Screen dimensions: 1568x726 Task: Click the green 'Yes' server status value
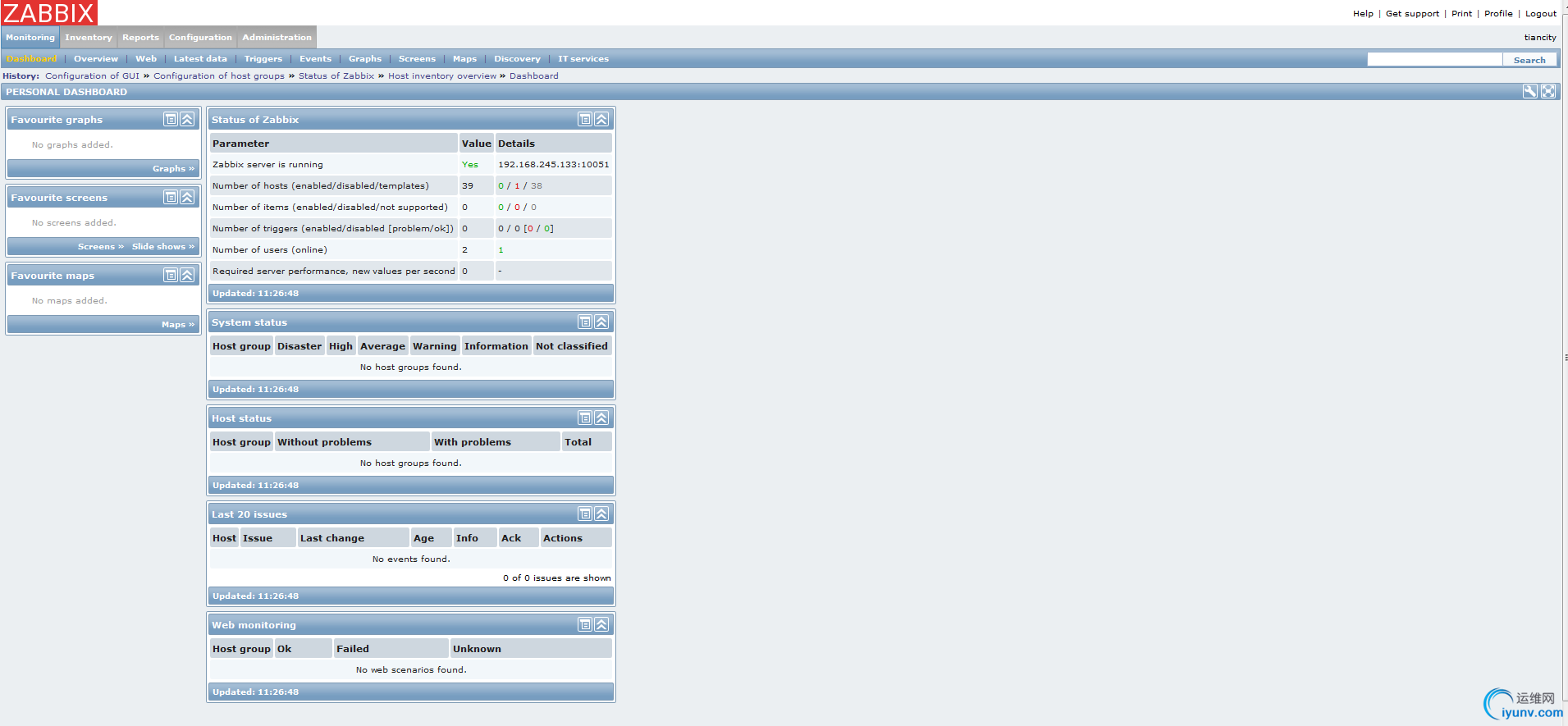(469, 165)
